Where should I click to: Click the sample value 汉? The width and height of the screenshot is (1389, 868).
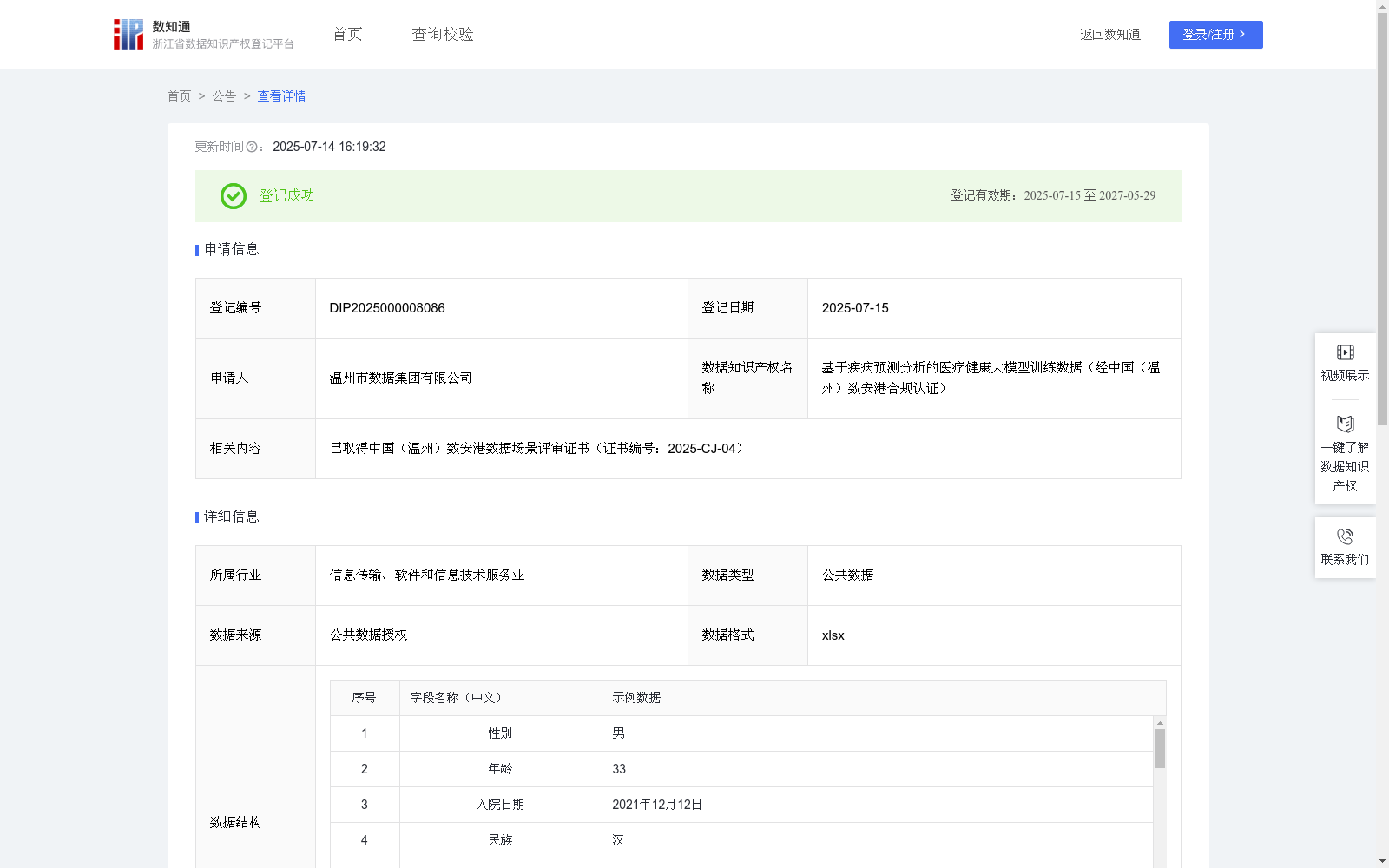(x=618, y=840)
